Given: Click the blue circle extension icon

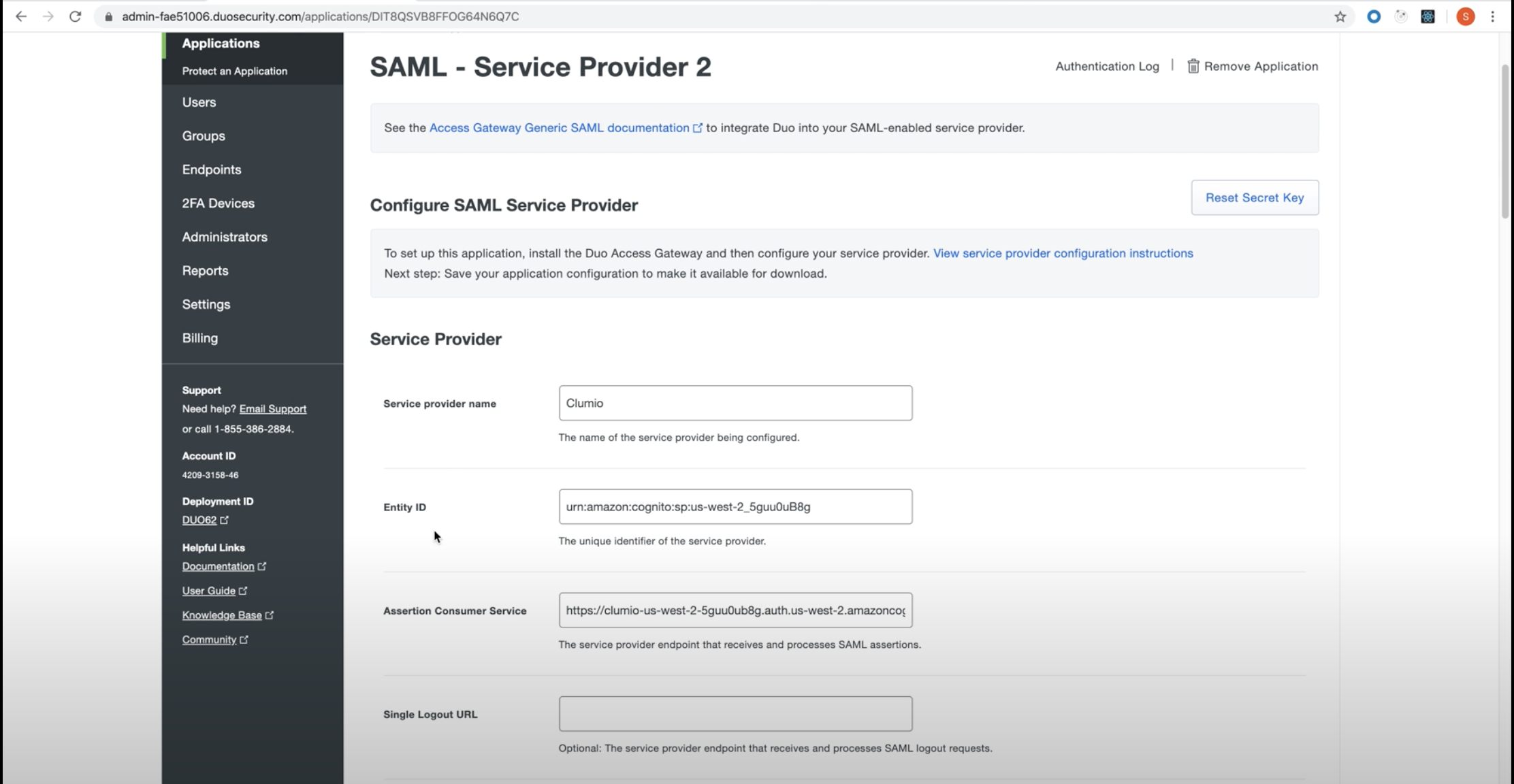Looking at the screenshot, I should 1374,16.
